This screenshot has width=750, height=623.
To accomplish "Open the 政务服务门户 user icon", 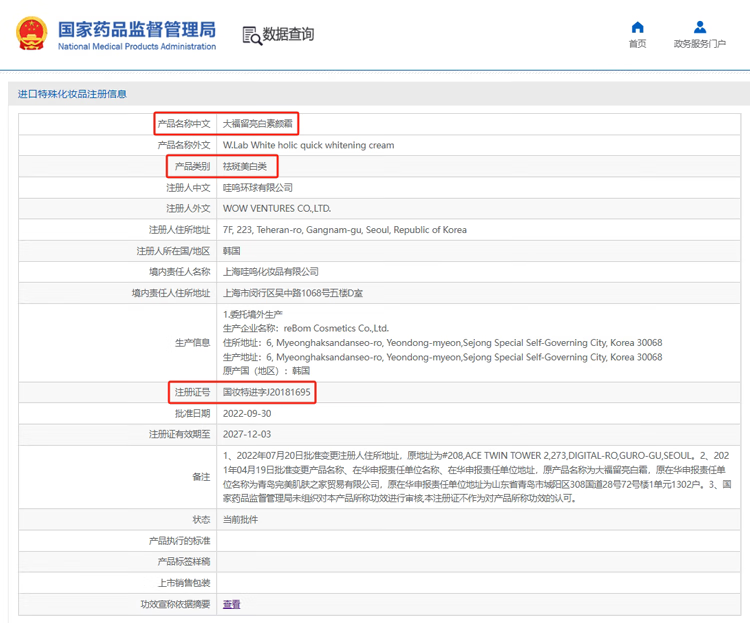I will (x=700, y=27).
